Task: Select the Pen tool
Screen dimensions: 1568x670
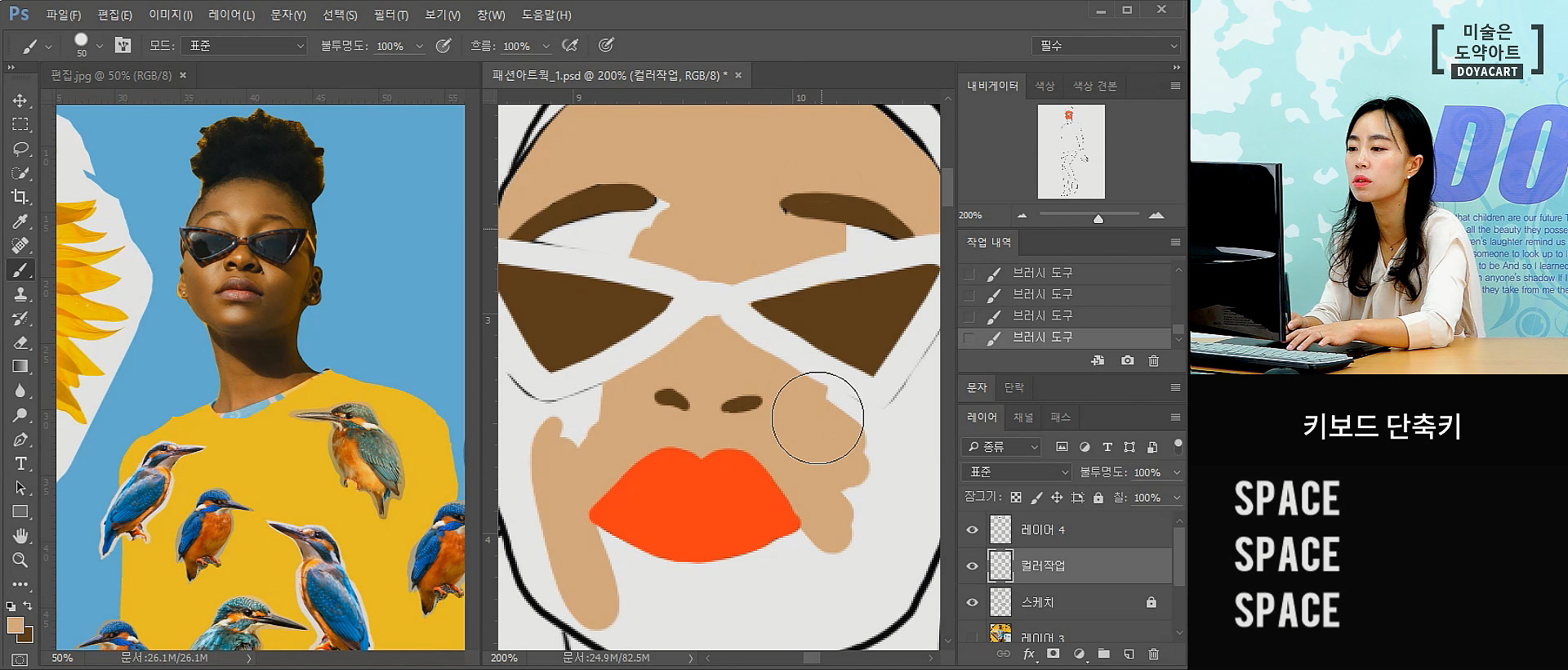Action: pyautogui.click(x=20, y=440)
